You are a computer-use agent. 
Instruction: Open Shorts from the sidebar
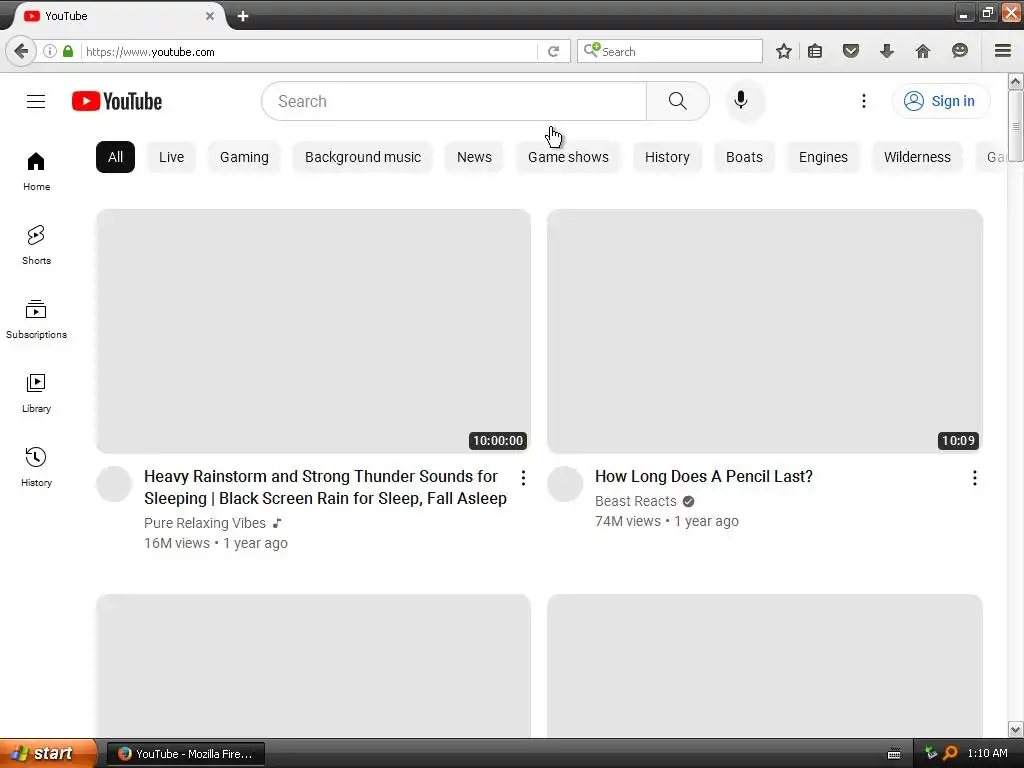point(36,245)
